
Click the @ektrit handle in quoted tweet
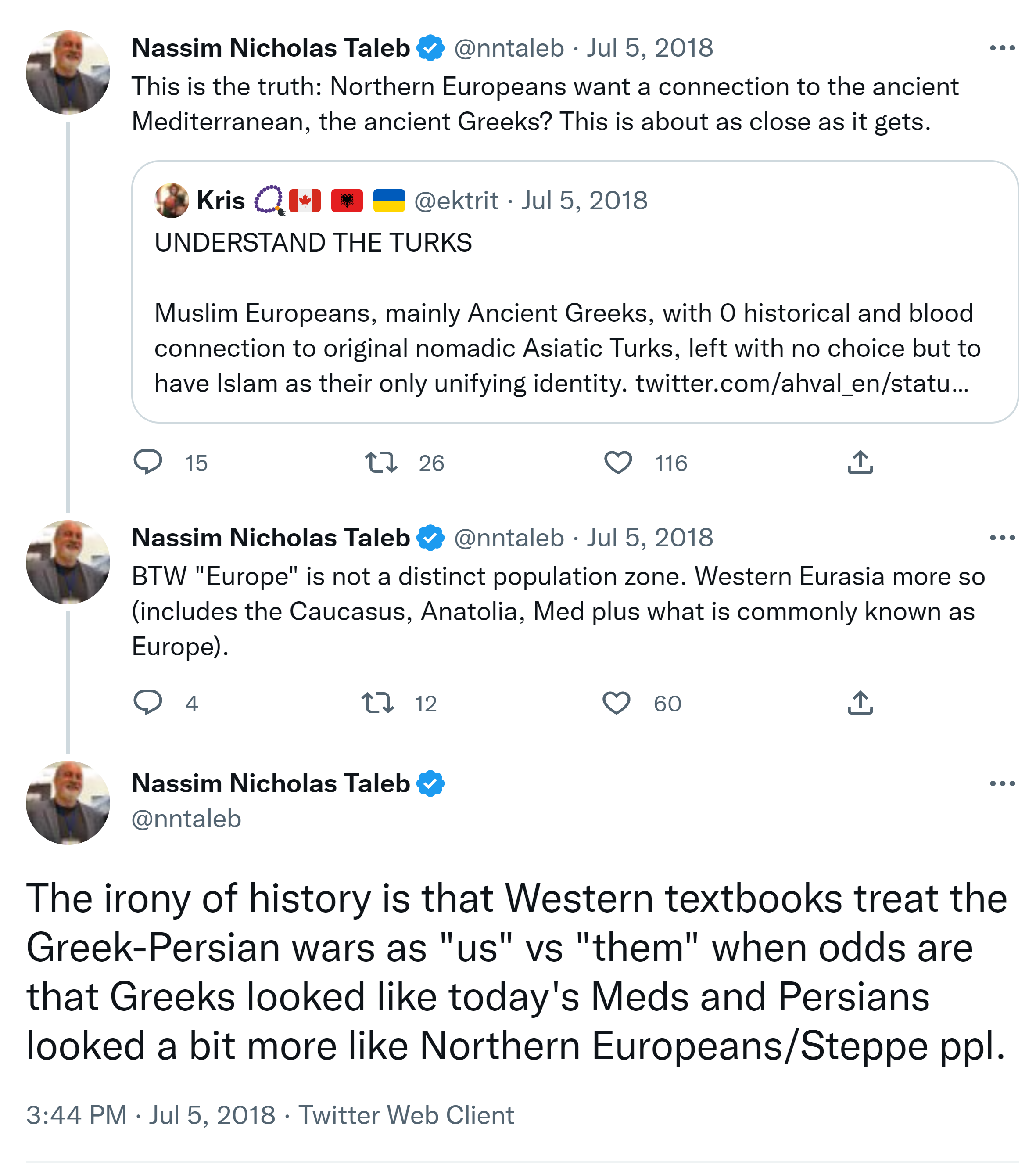click(x=455, y=201)
